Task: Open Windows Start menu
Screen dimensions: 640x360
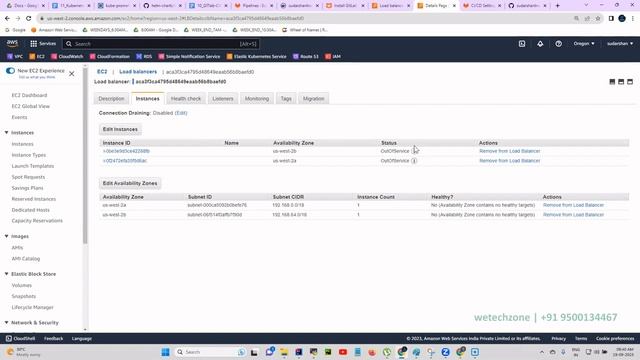Action: click(x=165, y=352)
